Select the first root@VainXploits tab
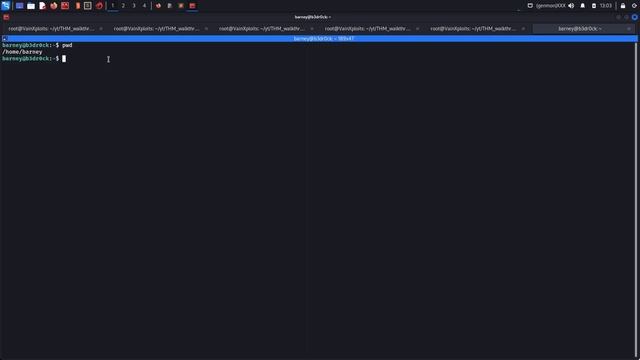This screenshot has width=640, height=360. pos(51,29)
